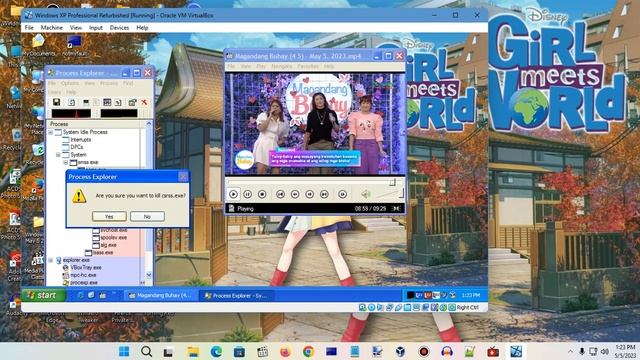Show hidden system tray icons chevron
The height and width of the screenshot is (360, 640).
pyautogui.click(x=570, y=351)
